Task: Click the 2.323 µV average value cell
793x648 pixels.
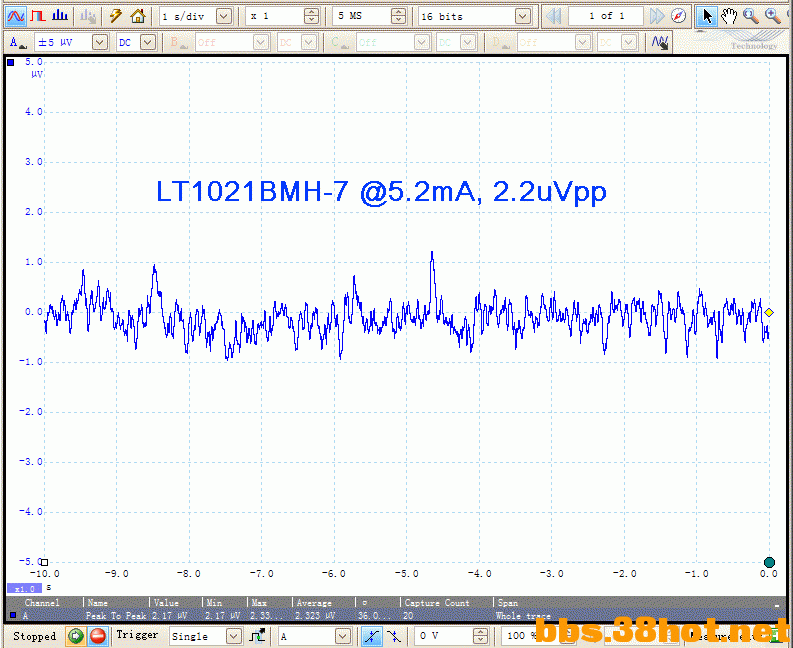Action: point(314,616)
